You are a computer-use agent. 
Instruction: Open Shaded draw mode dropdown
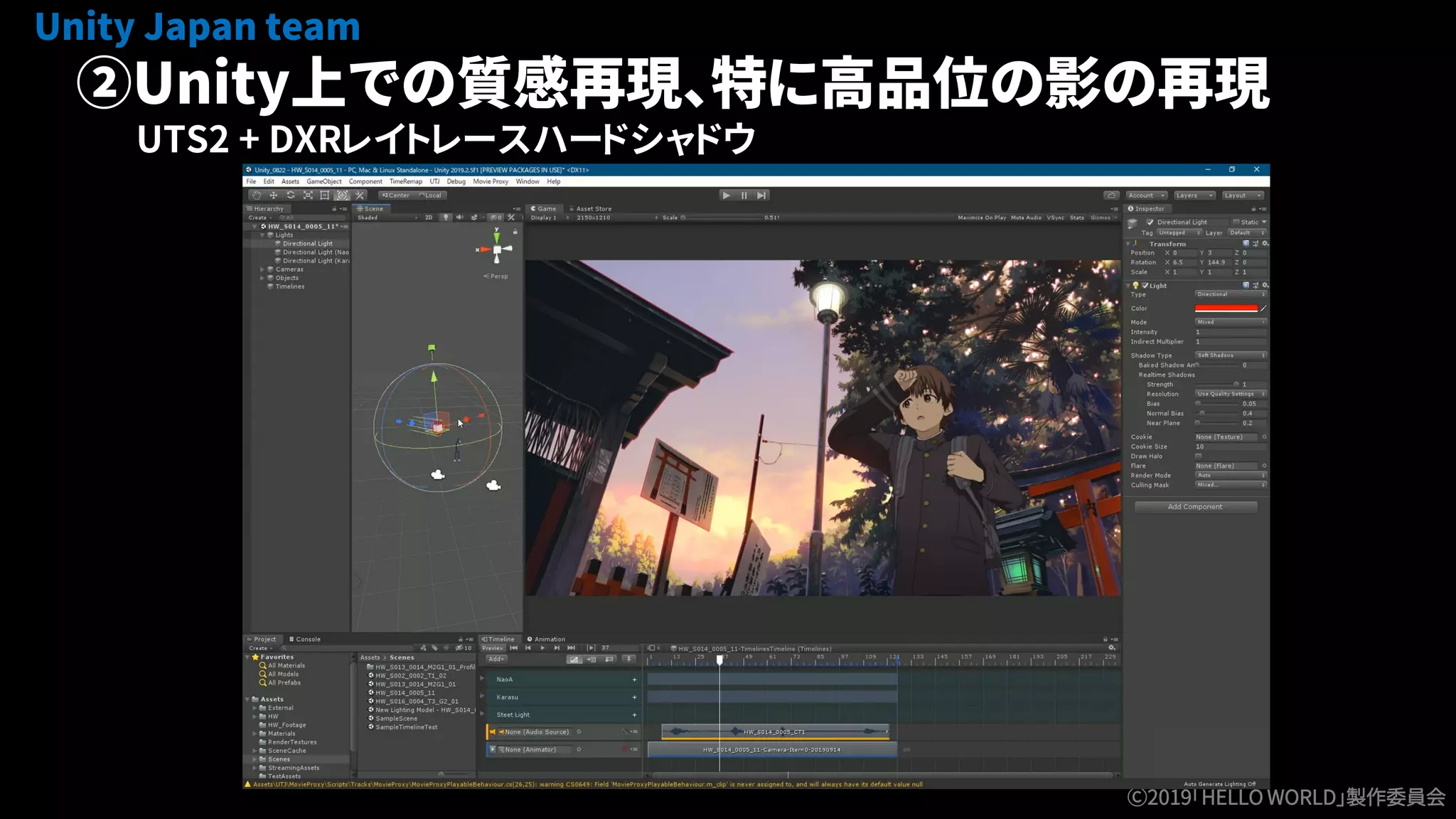(387, 218)
